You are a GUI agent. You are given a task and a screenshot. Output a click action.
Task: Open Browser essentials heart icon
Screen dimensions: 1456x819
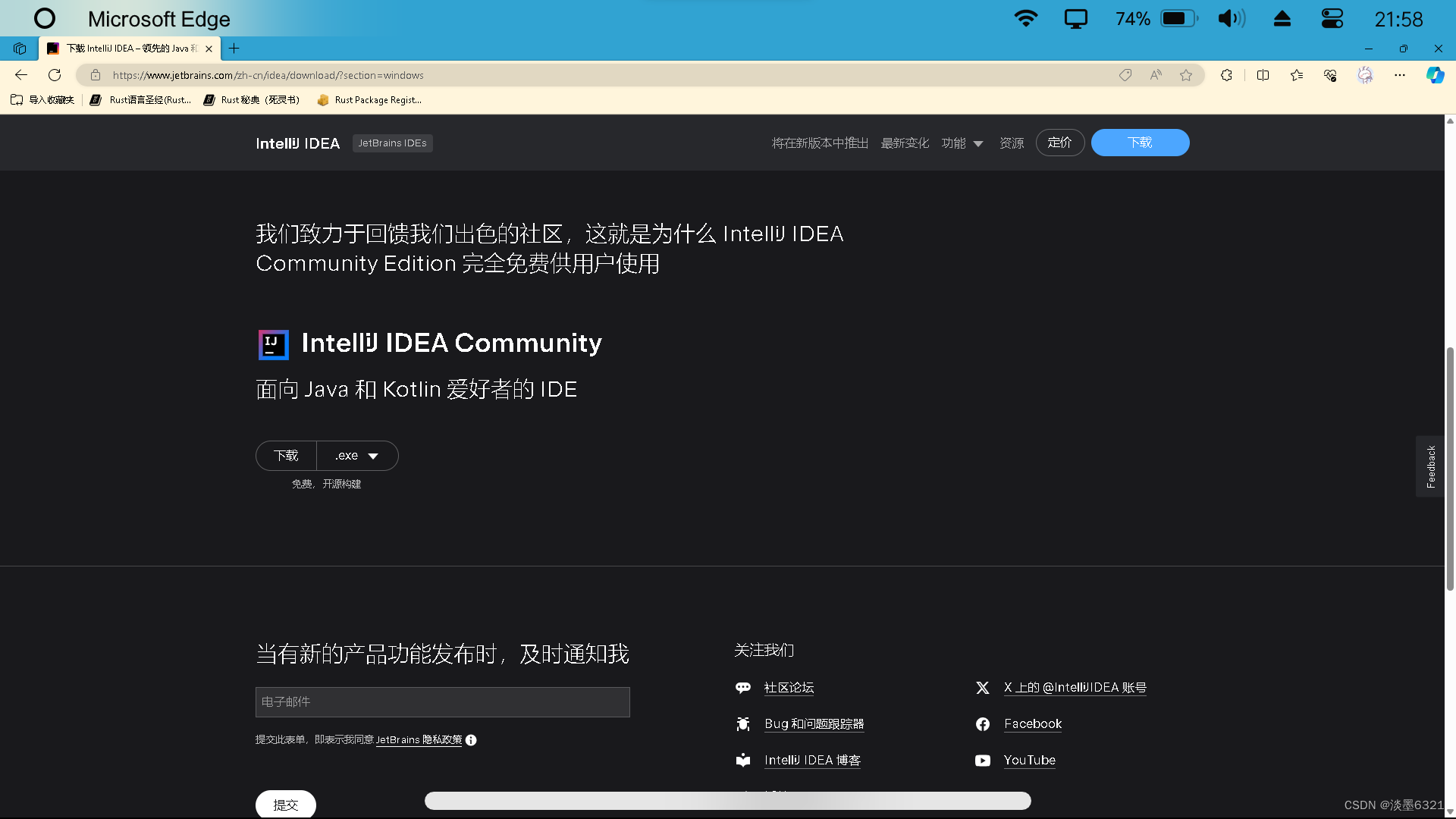(1330, 75)
